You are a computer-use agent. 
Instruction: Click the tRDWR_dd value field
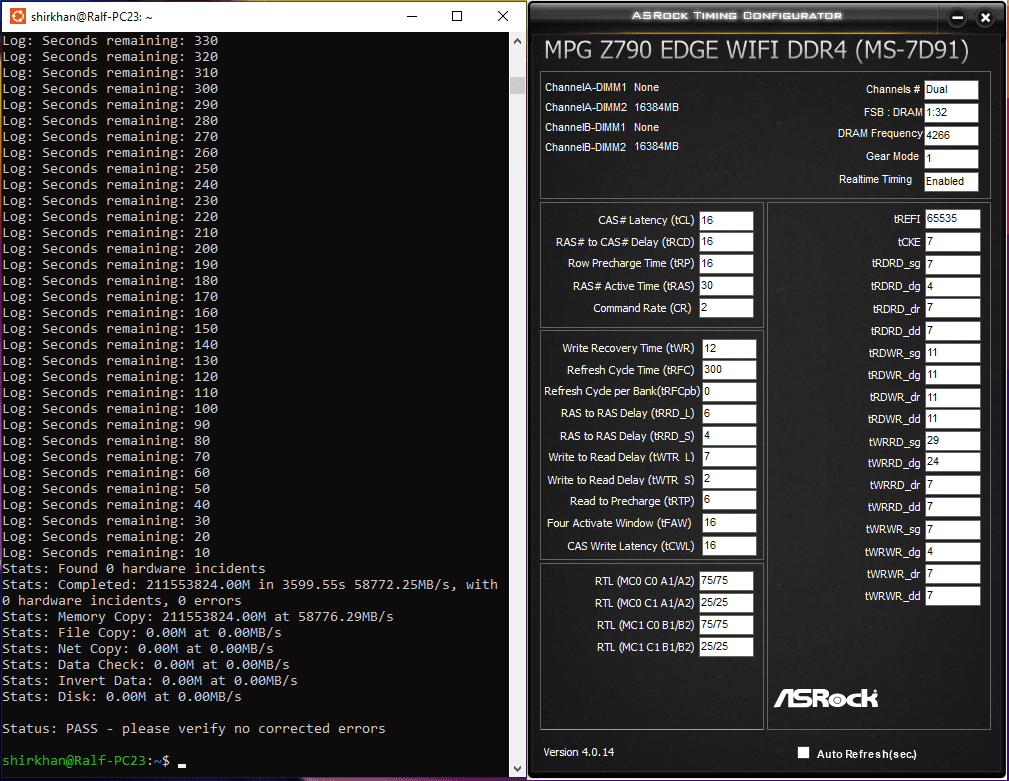[953, 419]
